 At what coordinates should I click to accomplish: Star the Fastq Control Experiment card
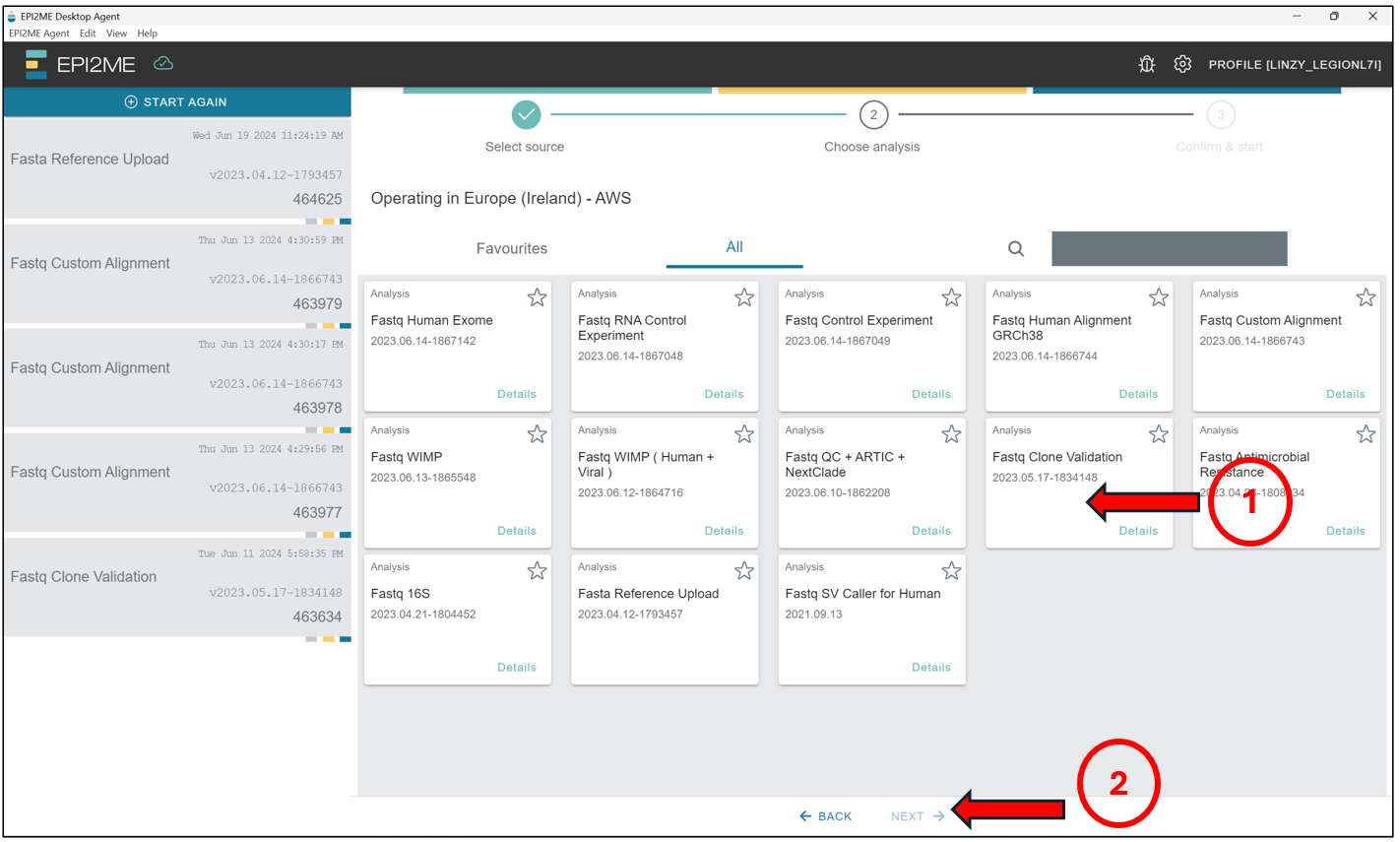[x=951, y=297]
